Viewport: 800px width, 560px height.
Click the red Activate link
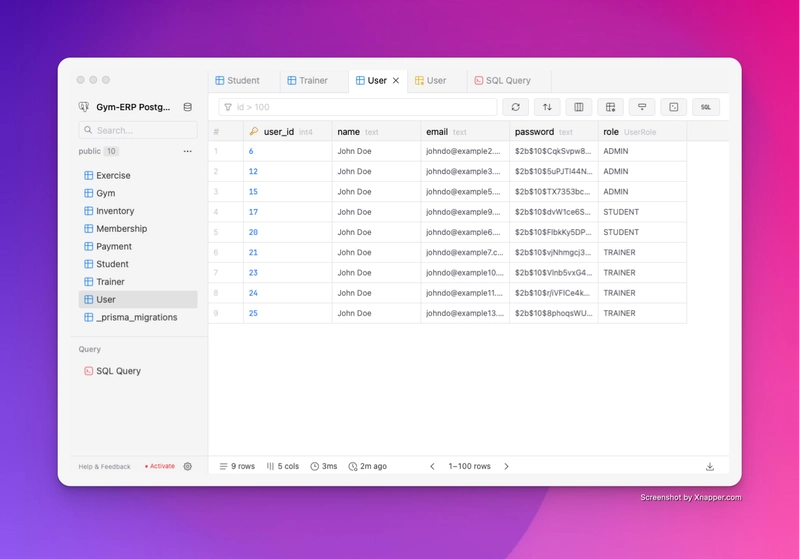tap(160, 466)
